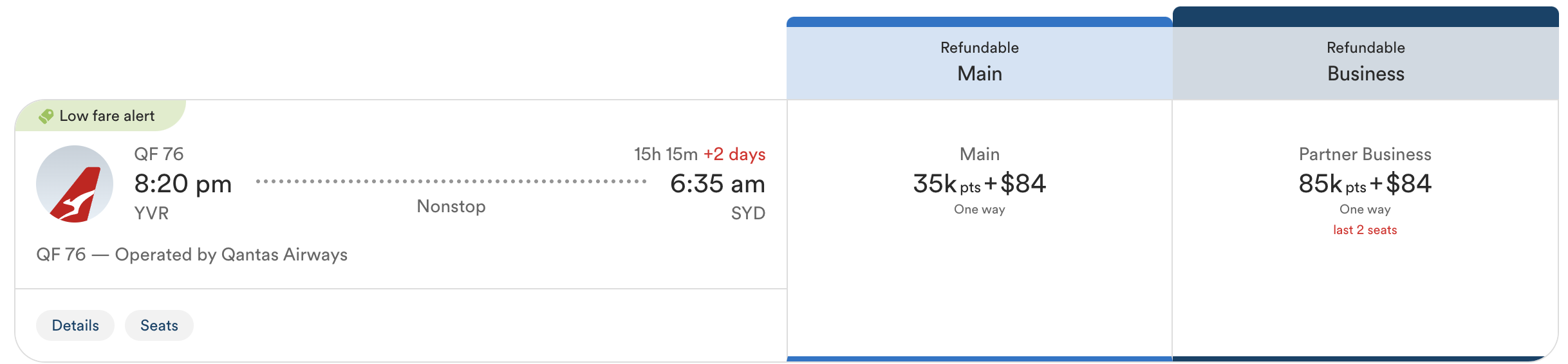
Task: Open the Seats preview button
Action: coord(159,325)
